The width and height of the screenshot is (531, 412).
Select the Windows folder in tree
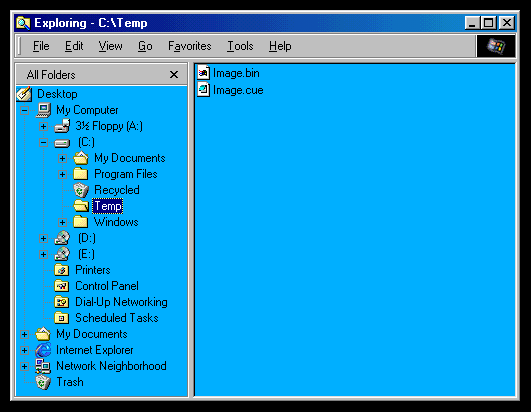point(116,222)
